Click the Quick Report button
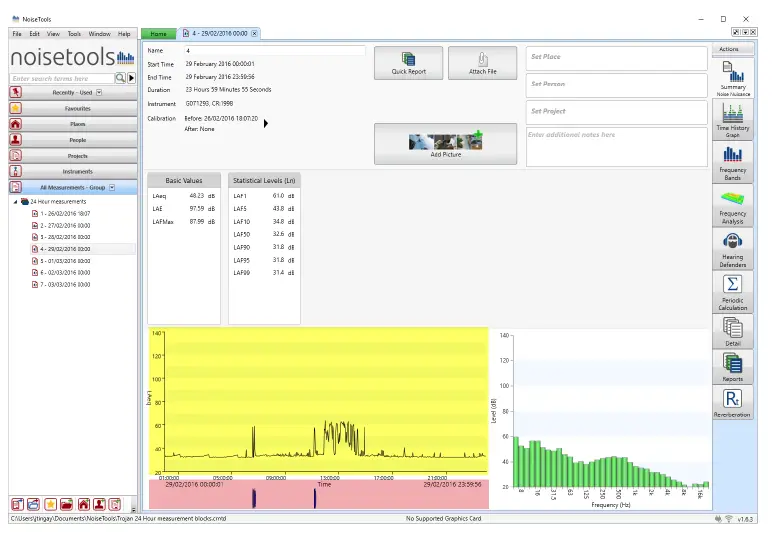776x540 pixels. click(x=408, y=63)
